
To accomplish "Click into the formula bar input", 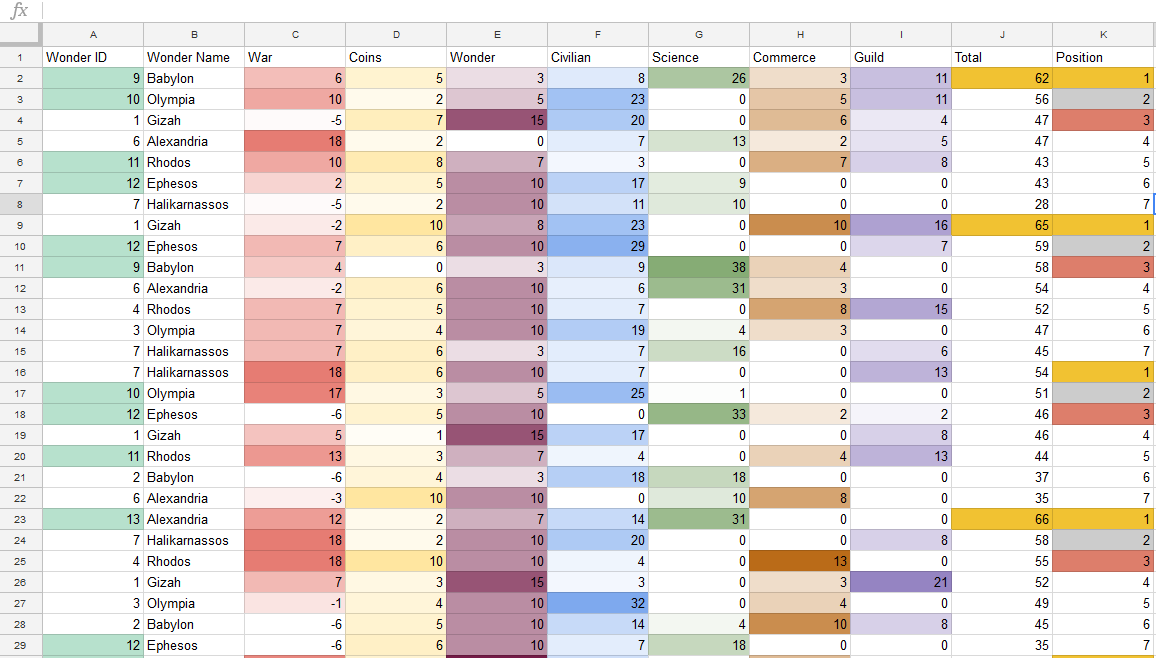I will click(599, 10).
